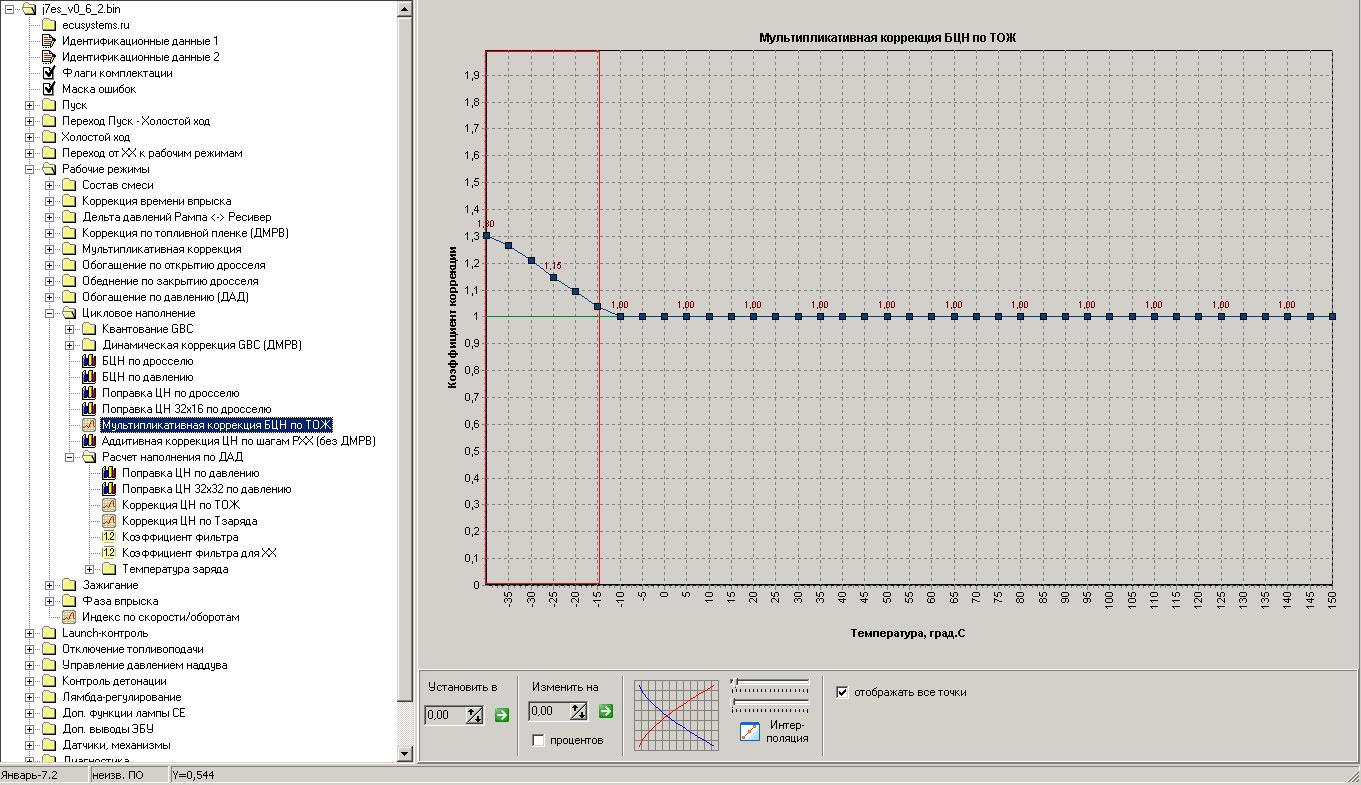Expand the Пуск folder
Viewport: 1361px width, 785px height.
coord(29,105)
